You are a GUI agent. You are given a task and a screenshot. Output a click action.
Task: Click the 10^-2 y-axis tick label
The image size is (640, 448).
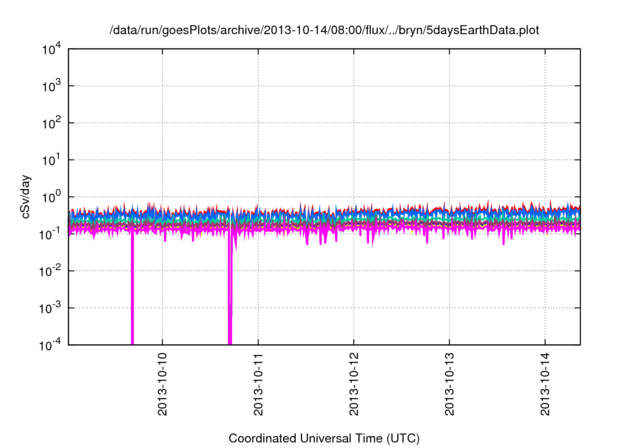[50, 271]
